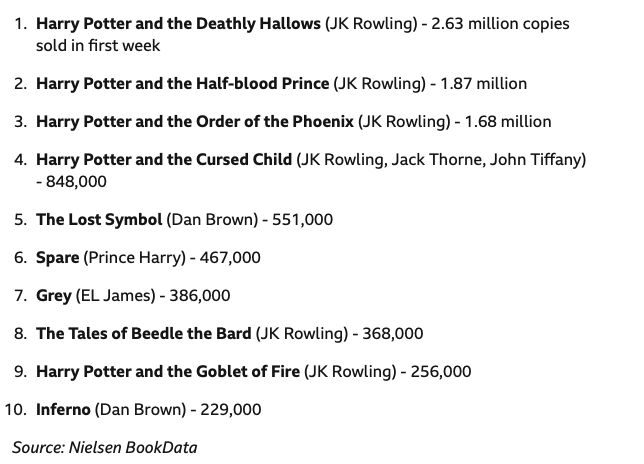The image size is (644, 464).
Task: Click the Source: Nielsen BookData caption
Action: pos(105,447)
